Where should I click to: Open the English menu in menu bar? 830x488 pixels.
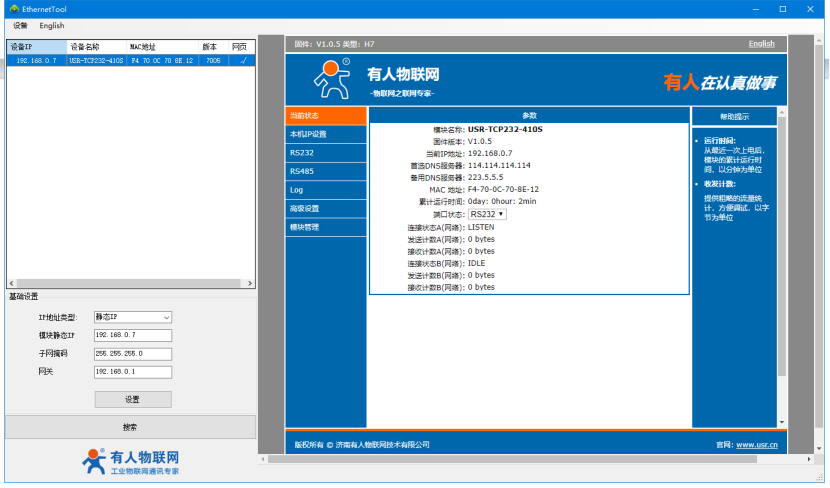[x=52, y=25]
